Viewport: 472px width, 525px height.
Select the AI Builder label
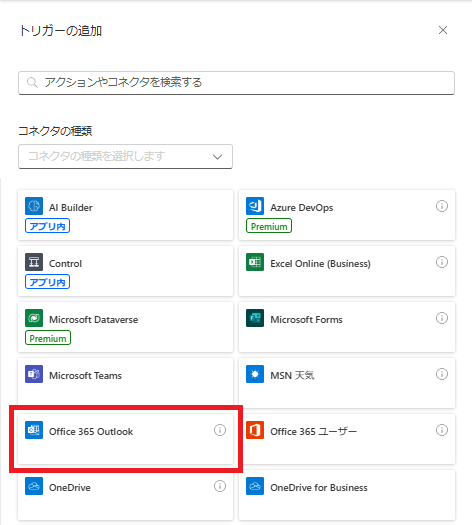tap(71, 208)
